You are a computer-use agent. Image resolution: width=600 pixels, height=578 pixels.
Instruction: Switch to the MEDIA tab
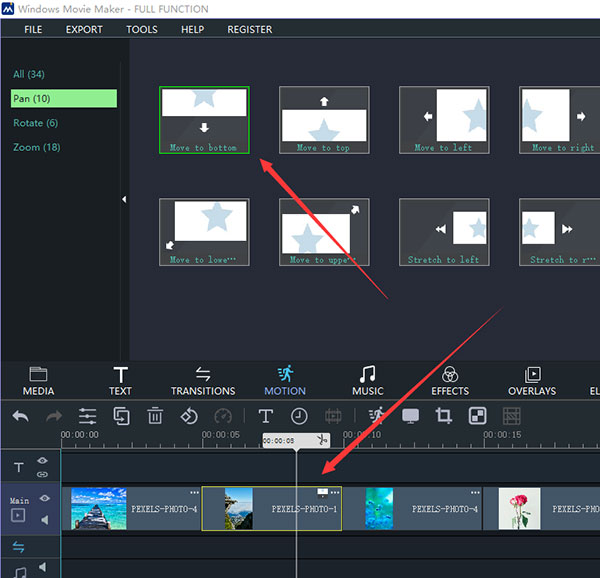38,381
